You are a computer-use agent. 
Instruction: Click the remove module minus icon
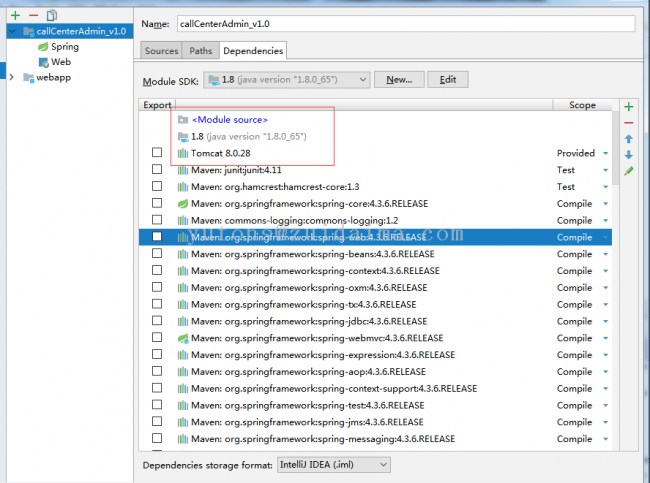(x=33, y=15)
